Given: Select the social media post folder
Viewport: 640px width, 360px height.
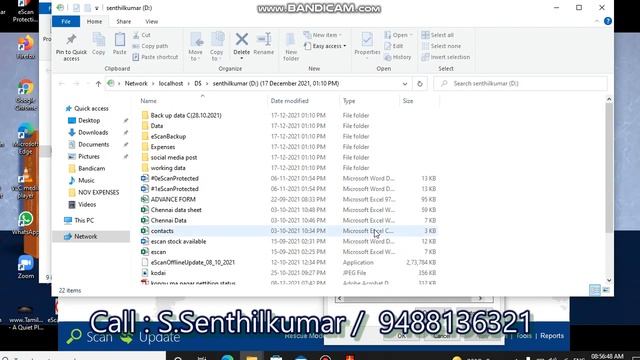Looking at the screenshot, I should point(173,158).
